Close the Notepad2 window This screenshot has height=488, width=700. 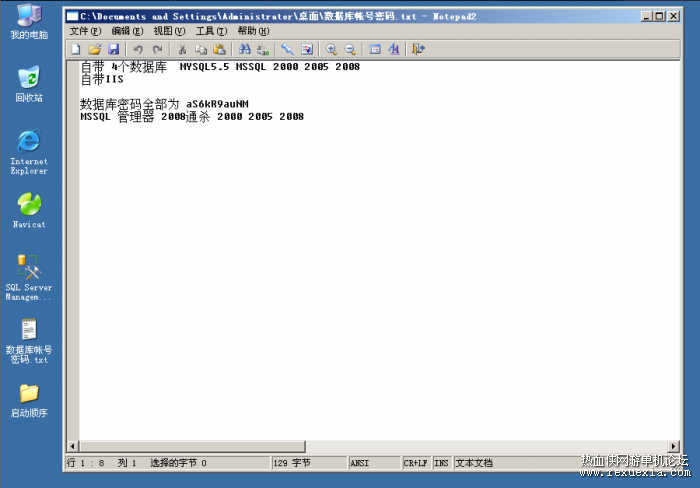pos(674,17)
